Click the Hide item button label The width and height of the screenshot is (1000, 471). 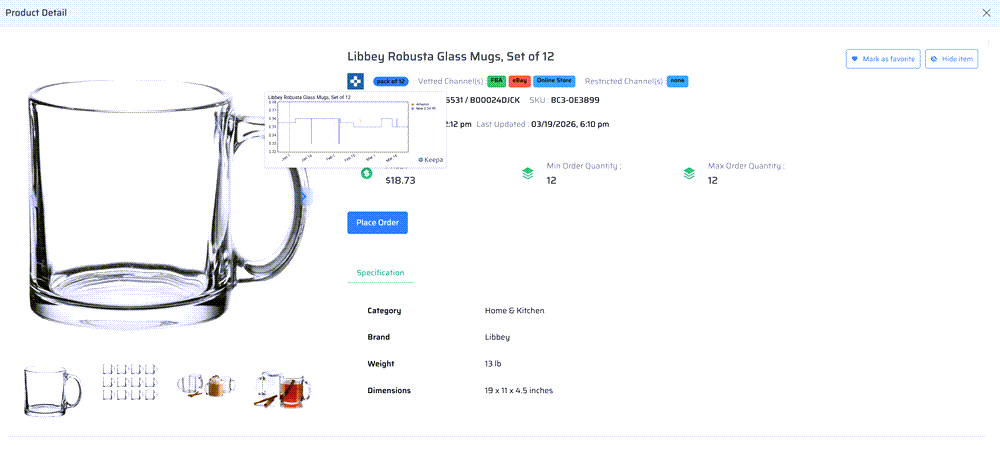(x=957, y=59)
